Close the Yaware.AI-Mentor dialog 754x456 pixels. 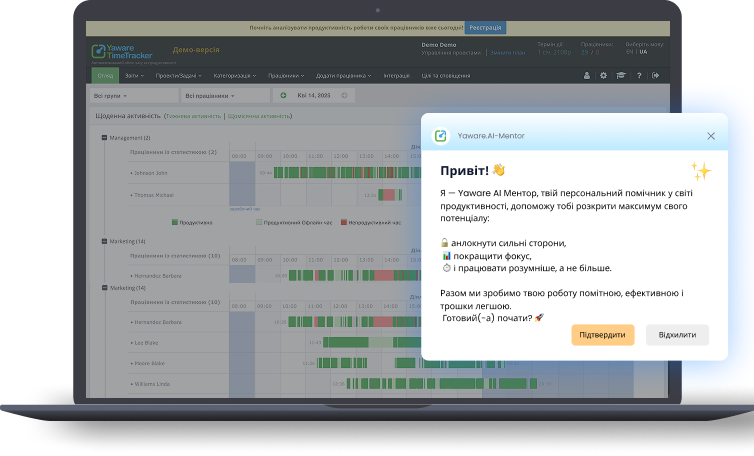(711, 136)
